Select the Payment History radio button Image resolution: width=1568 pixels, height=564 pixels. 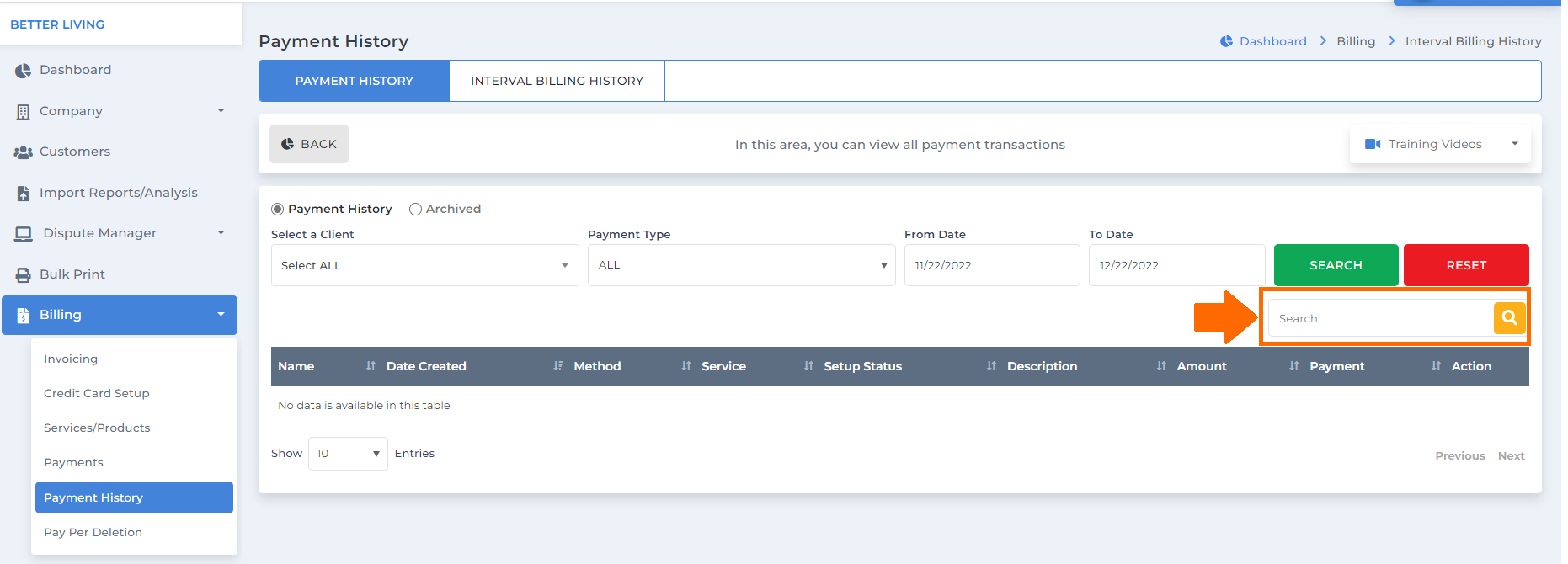pos(277,210)
